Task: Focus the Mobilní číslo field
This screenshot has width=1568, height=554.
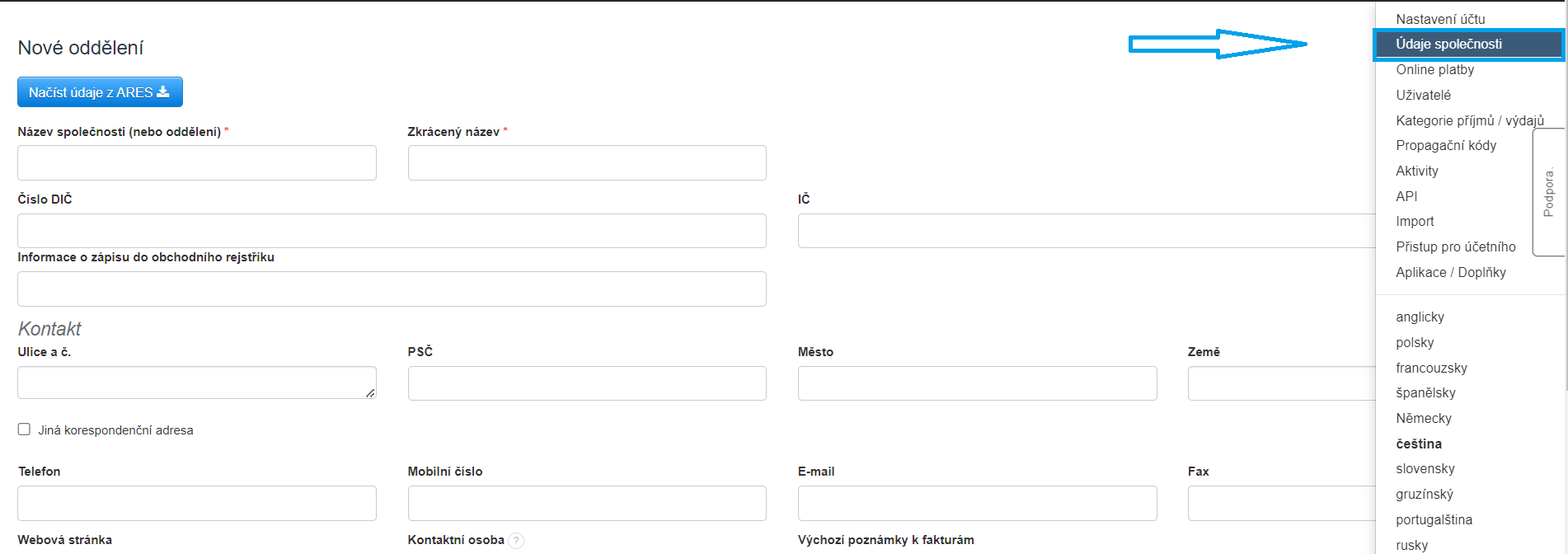Action: (587, 503)
